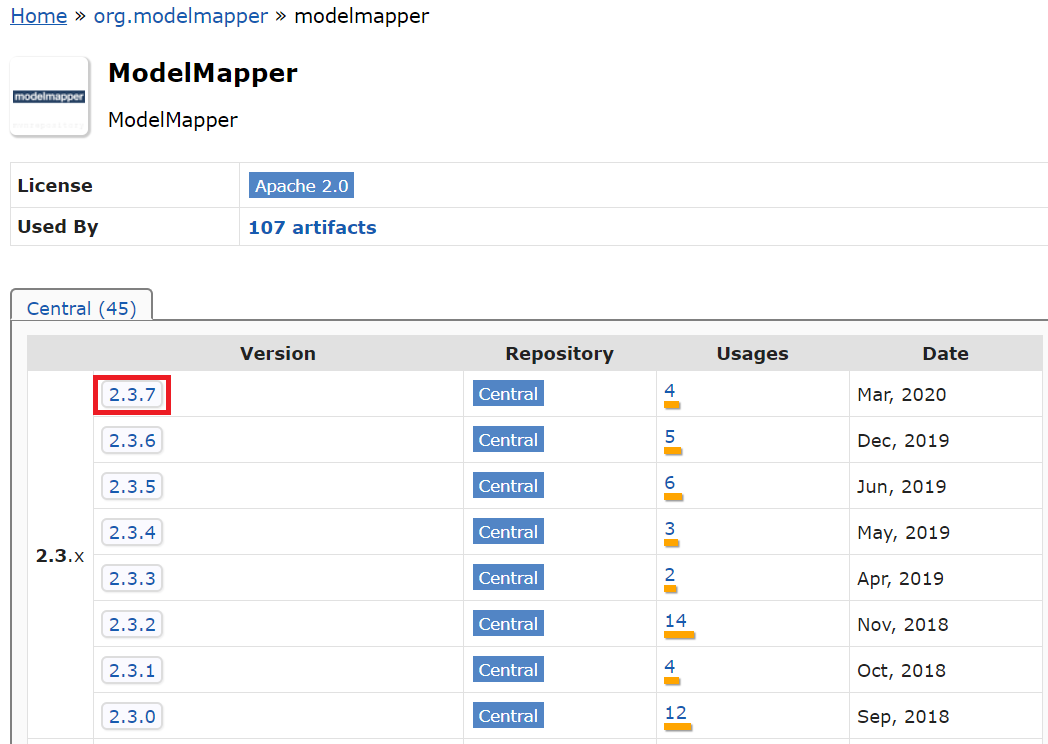
Task: Click modelmapper breadcrumb text
Action: click(x=362, y=16)
